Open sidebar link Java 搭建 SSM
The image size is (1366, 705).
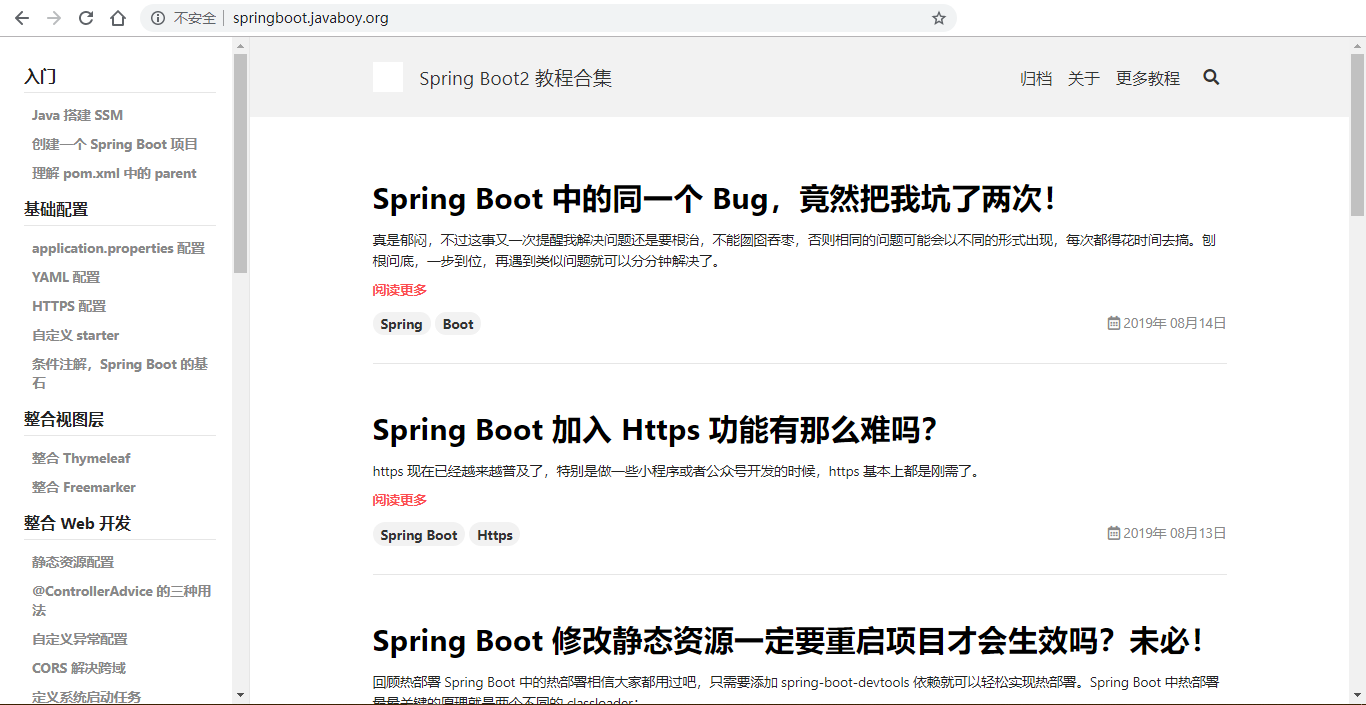coord(77,115)
